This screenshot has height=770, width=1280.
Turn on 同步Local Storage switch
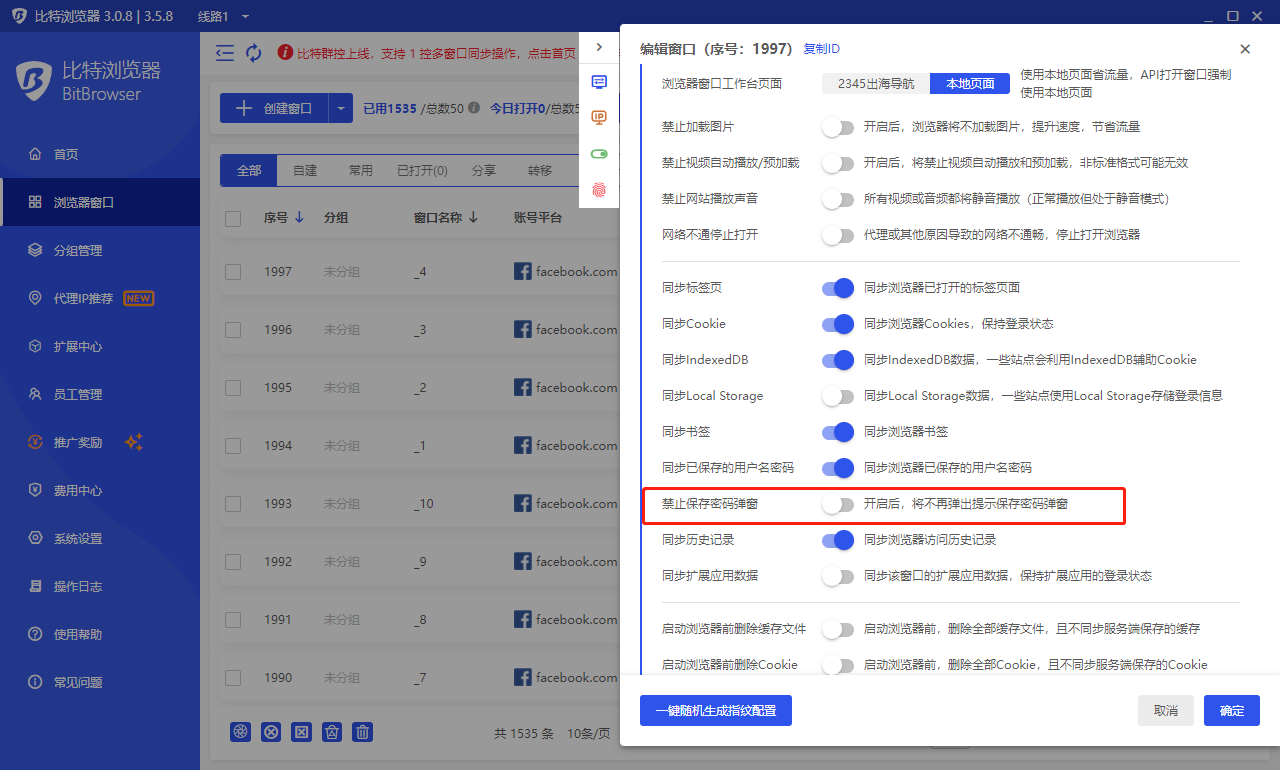tap(837, 396)
